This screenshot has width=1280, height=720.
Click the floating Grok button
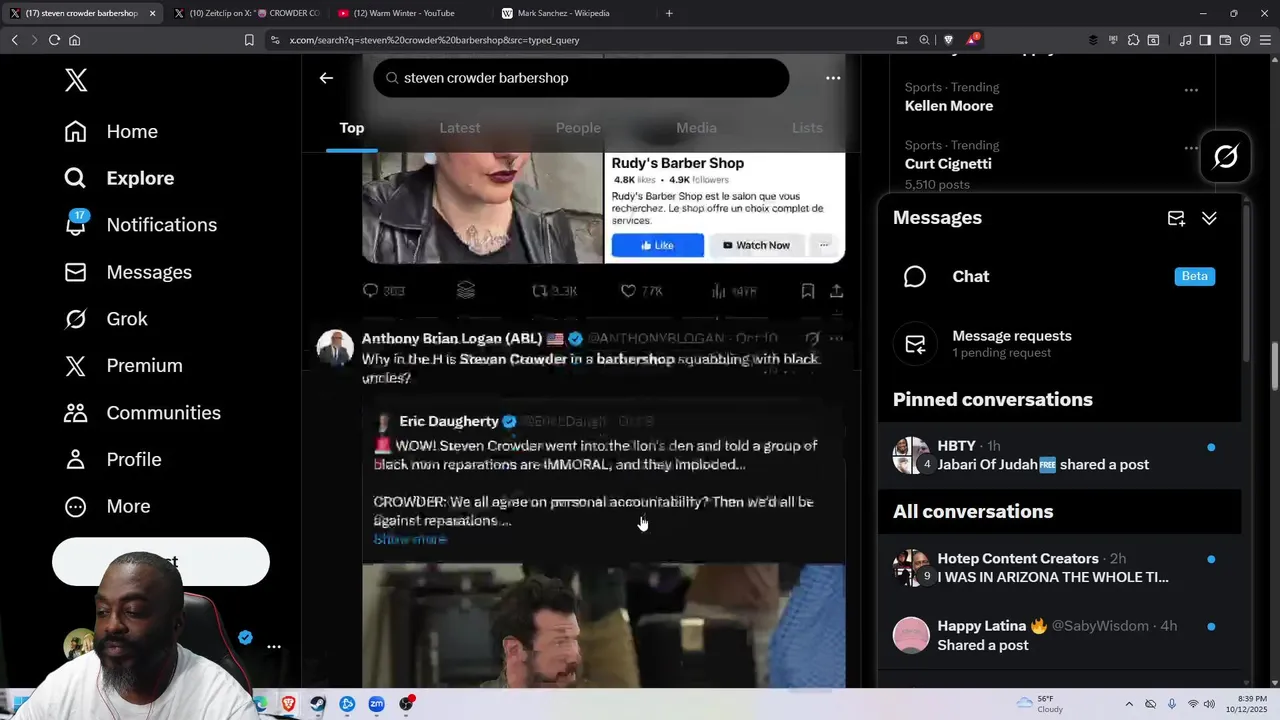tap(1226, 157)
